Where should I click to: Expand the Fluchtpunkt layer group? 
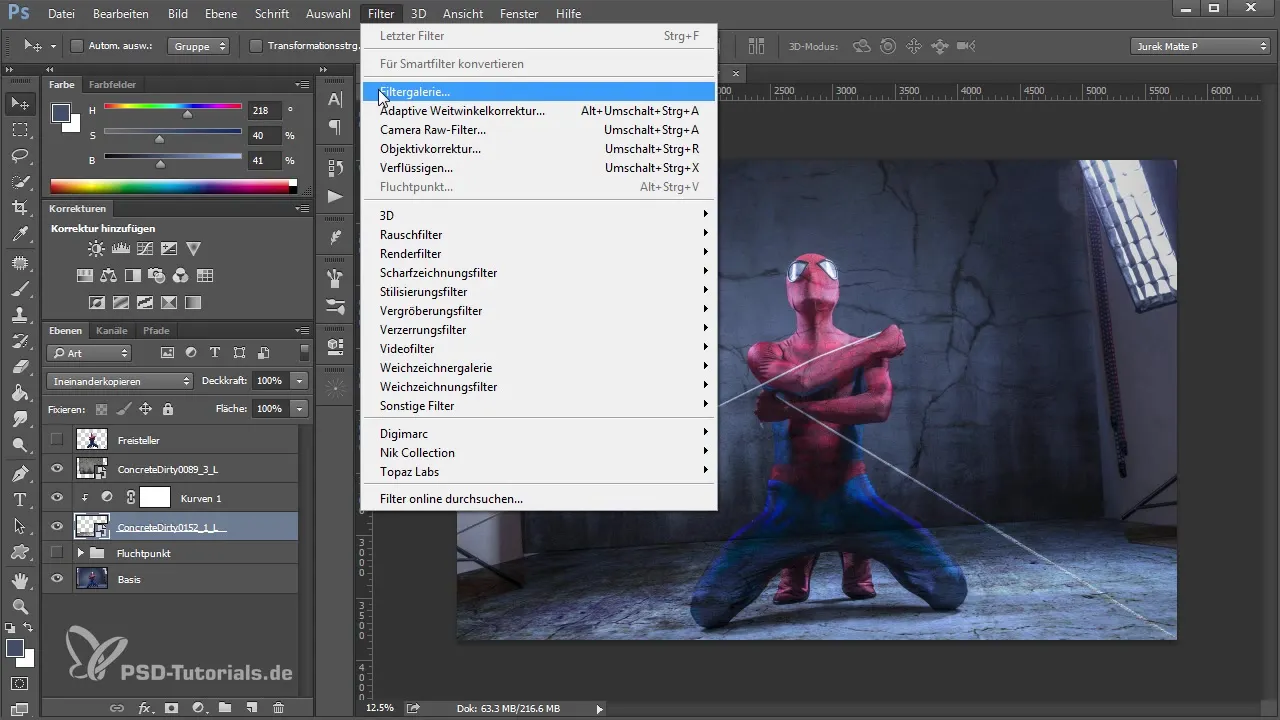pos(81,552)
